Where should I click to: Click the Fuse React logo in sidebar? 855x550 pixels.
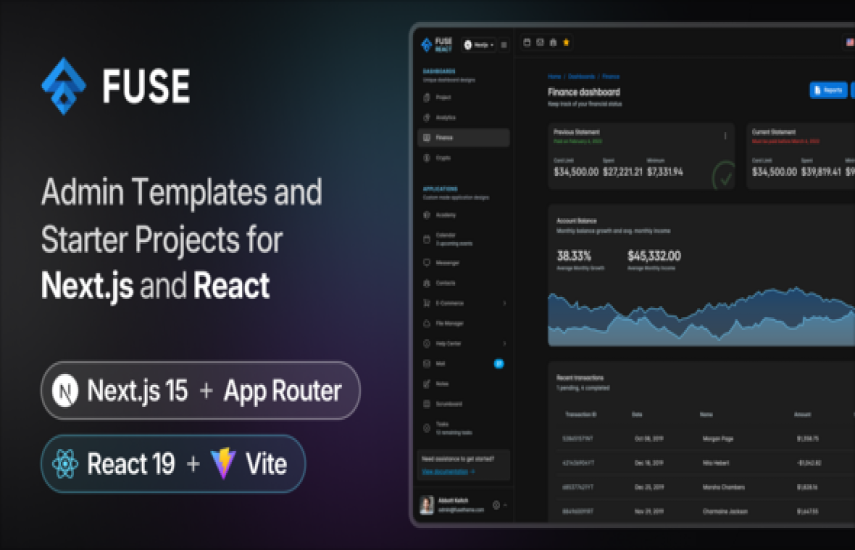click(x=436, y=44)
